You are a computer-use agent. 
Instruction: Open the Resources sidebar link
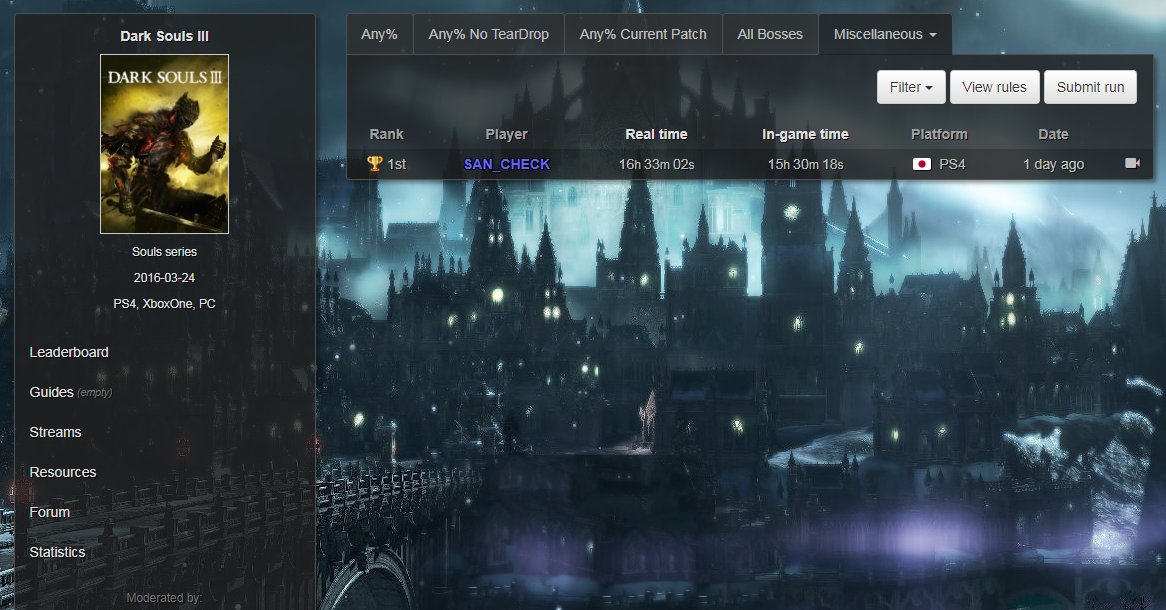[62, 472]
